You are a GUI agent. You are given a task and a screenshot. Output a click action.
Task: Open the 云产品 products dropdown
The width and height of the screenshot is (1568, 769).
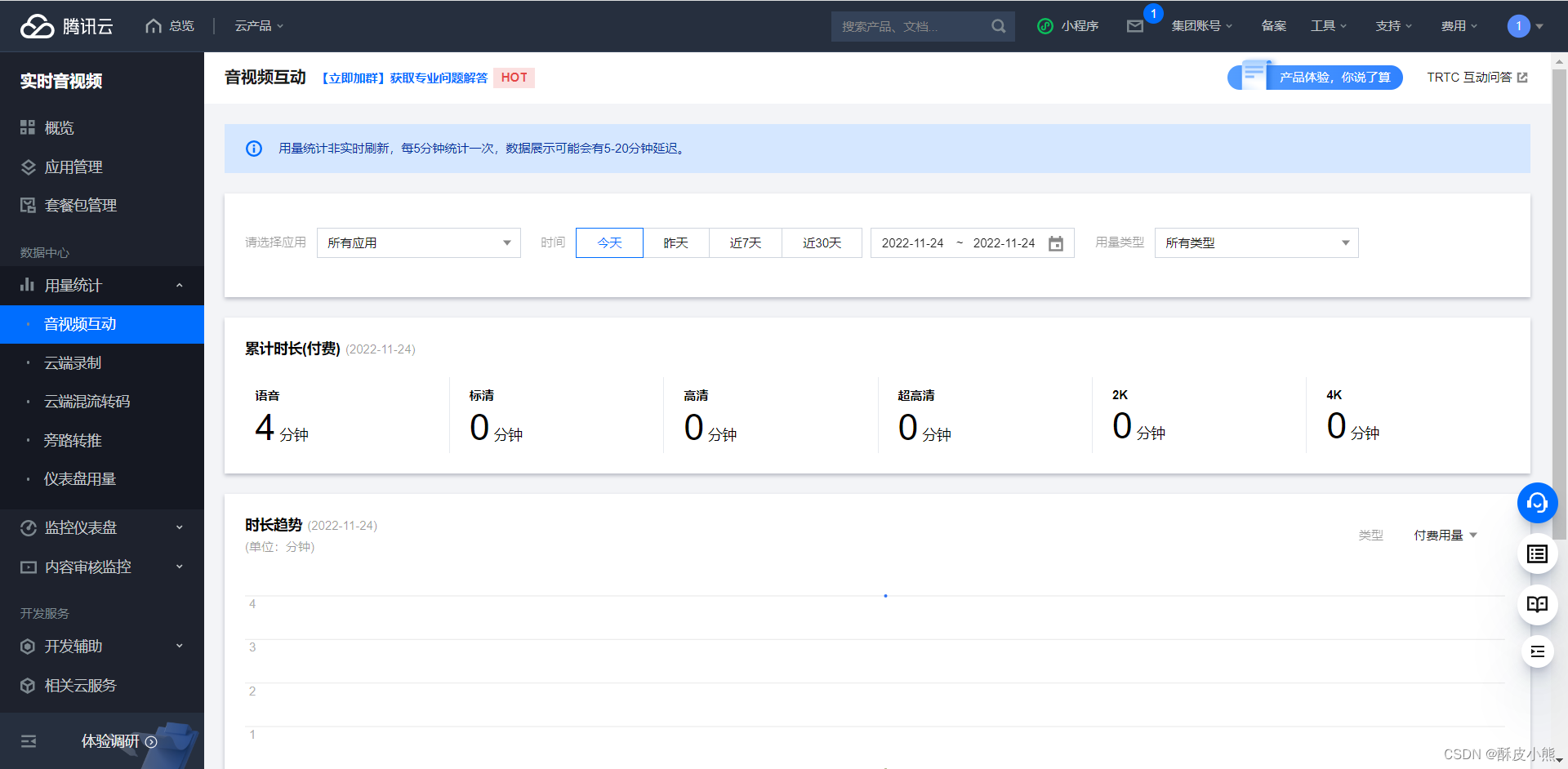point(259,26)
